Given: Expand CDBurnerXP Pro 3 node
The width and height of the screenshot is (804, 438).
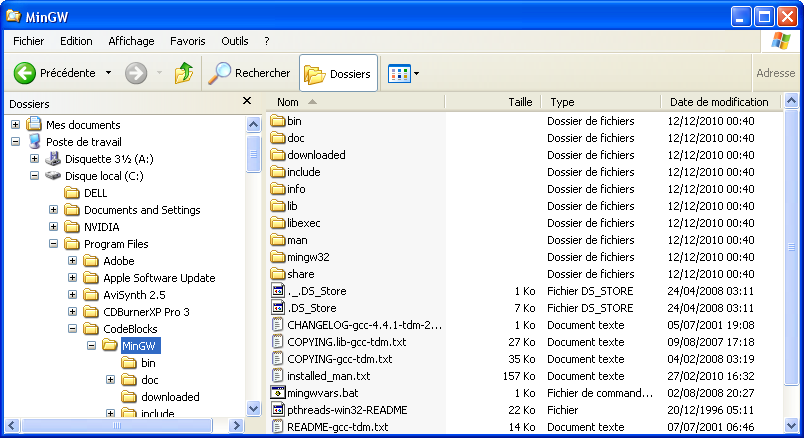Looking at the screenshot, I should 72,311.
